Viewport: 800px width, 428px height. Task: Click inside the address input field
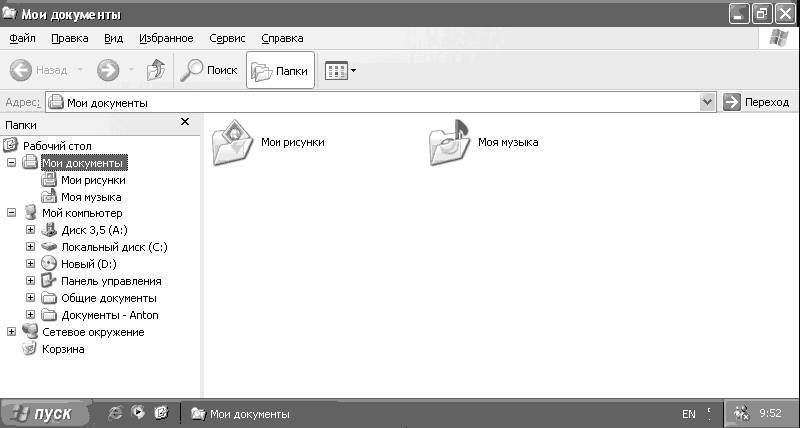(380, 102)
